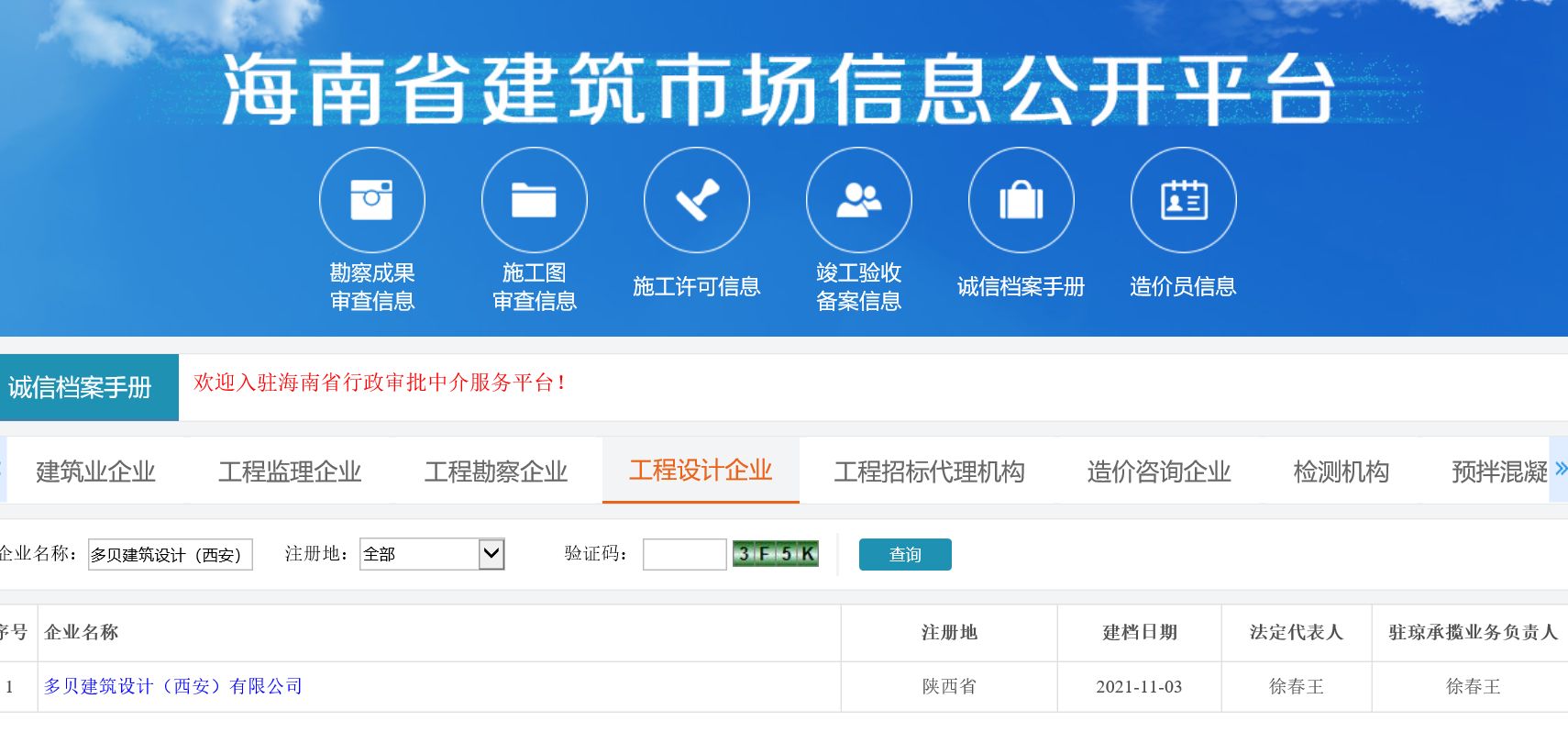This screenshot has width=1568, height=732.
Task: Click the 注册地 column header
Action: 949,632
